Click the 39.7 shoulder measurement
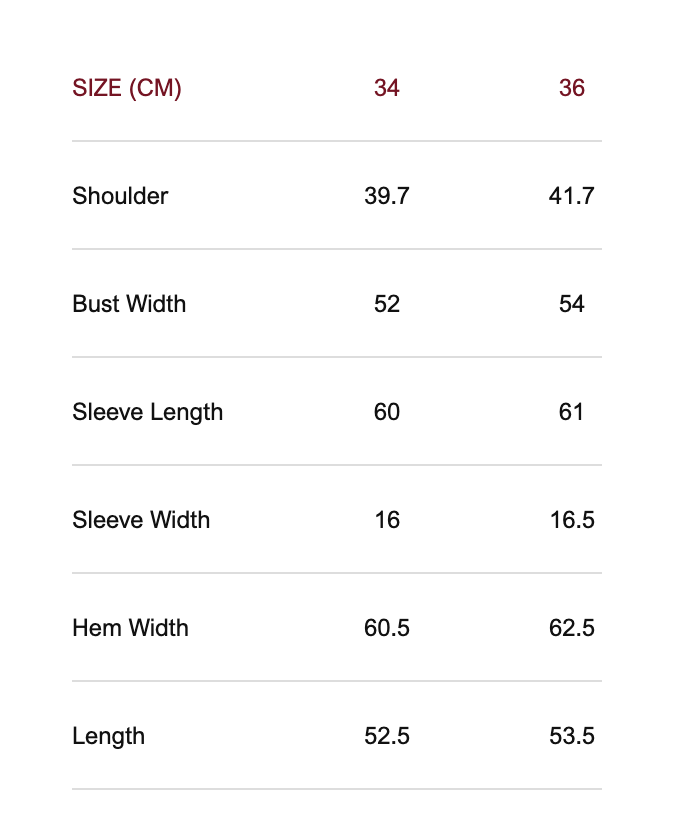698x820 pixels. coord(387,196)
